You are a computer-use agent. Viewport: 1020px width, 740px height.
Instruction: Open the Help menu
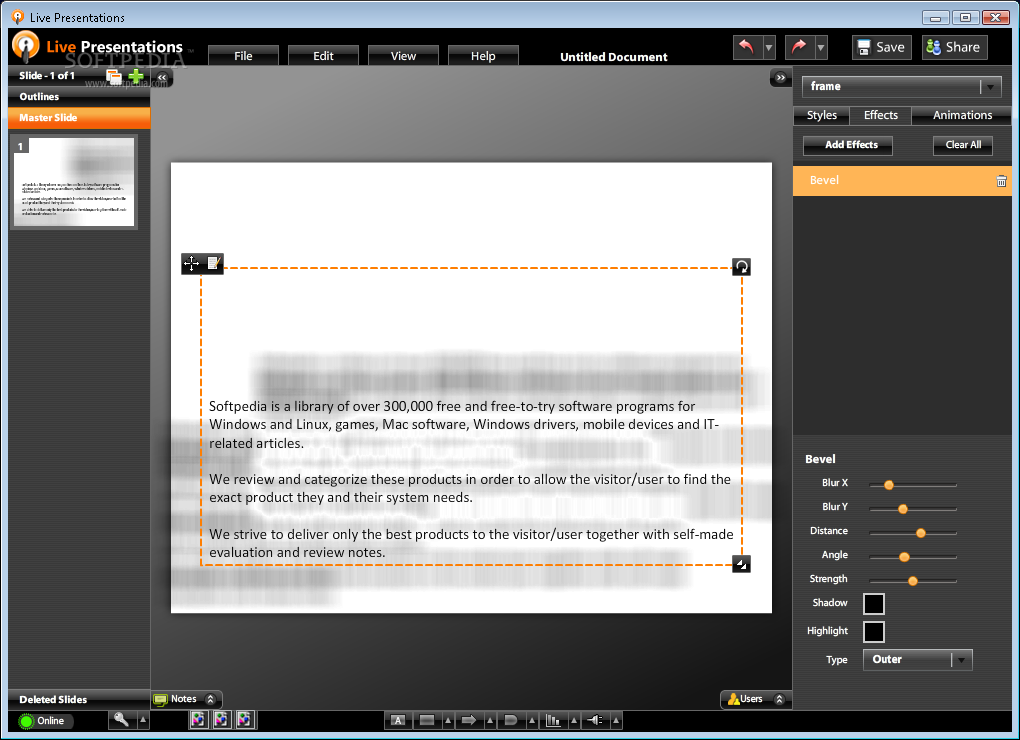click(x=483, y=56)
